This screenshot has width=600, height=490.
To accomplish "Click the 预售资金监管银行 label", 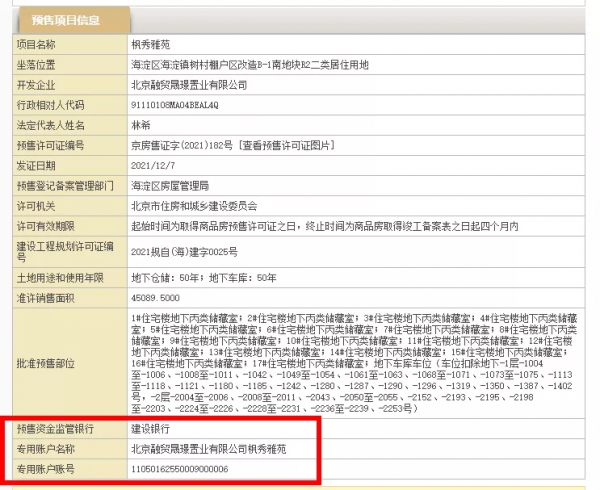I will point(55,429).
